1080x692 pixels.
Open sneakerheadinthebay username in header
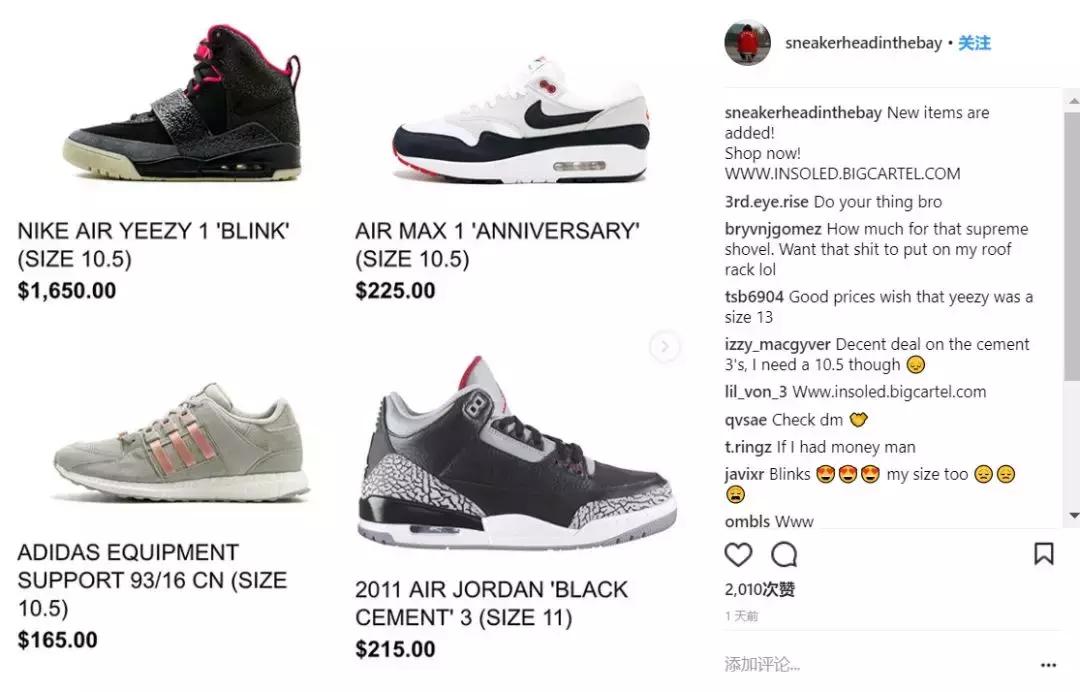pyautogui.click(x=863, y=43)
